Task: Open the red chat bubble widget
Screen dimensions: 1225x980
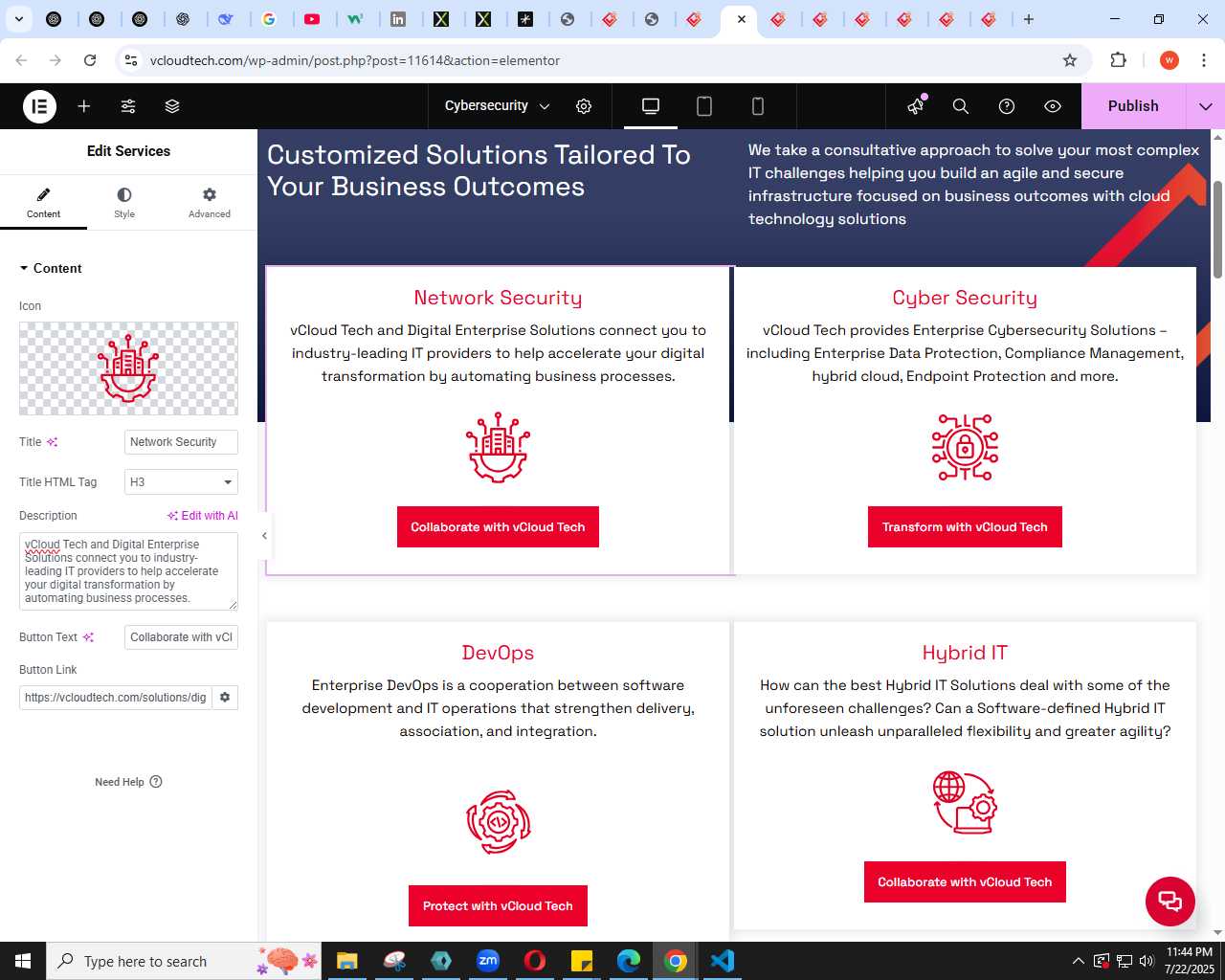Action: [1170, 902]
